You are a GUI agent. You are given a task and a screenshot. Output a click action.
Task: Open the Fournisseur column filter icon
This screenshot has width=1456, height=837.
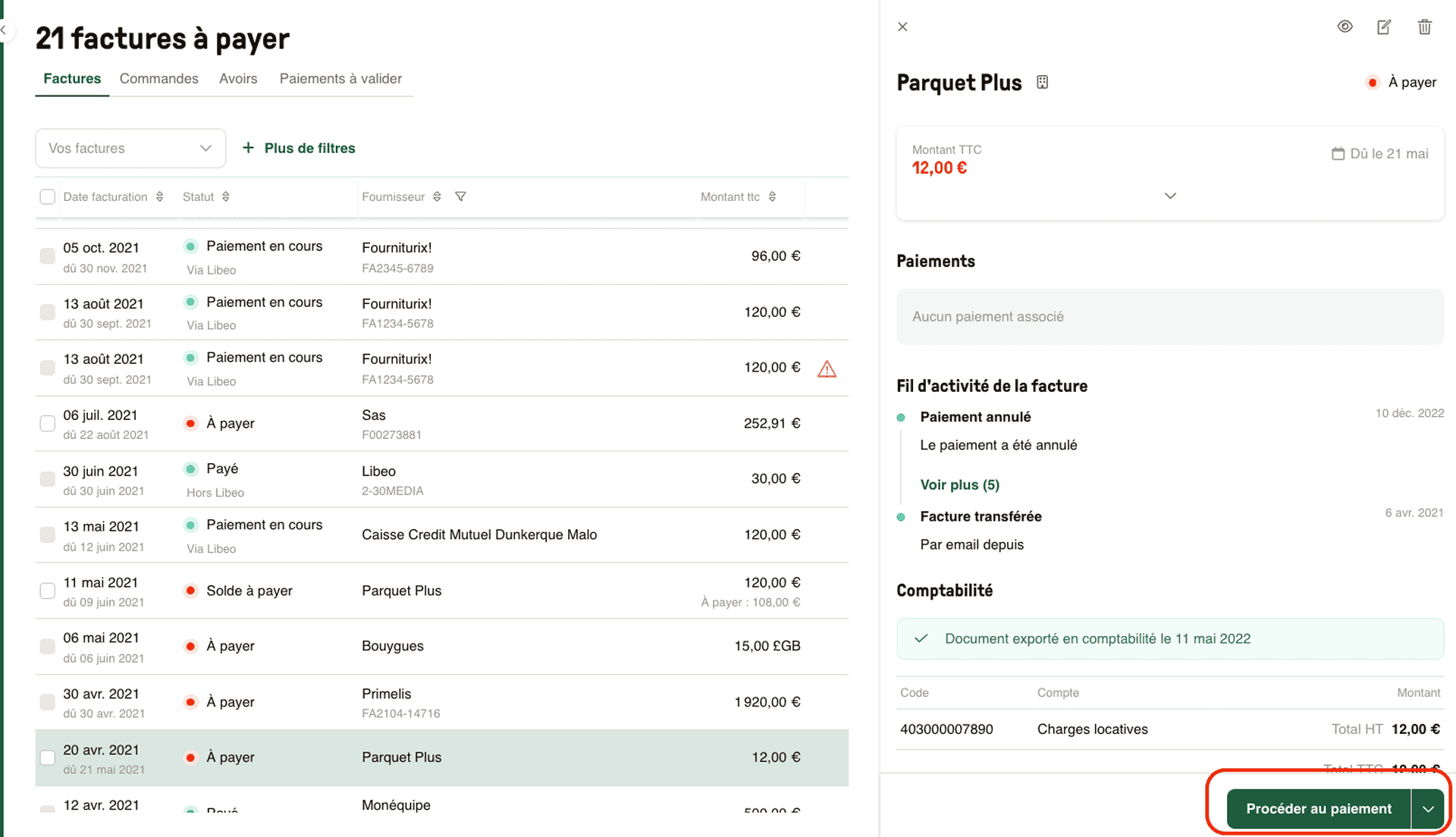460,196
